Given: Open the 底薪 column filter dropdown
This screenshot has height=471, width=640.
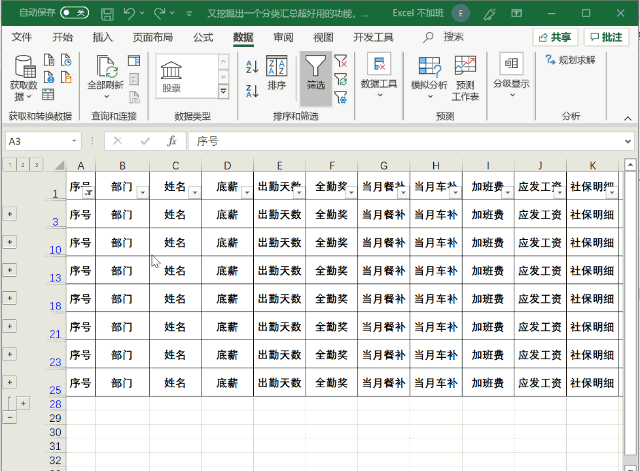Looking at the screenshot, I should (247, 192).
